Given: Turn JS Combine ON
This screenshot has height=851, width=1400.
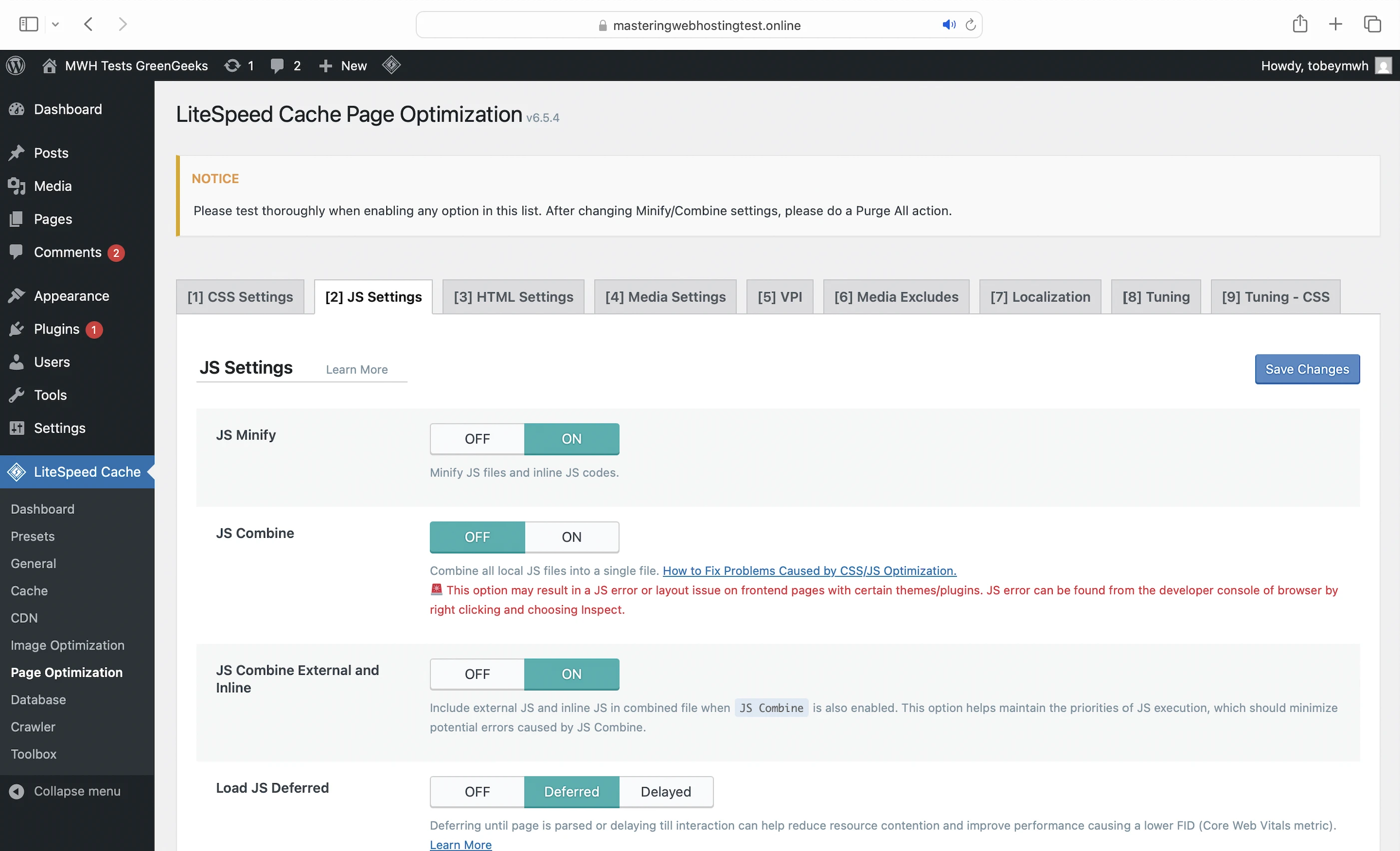Looking at the screenshot, I should pos(571,537).
